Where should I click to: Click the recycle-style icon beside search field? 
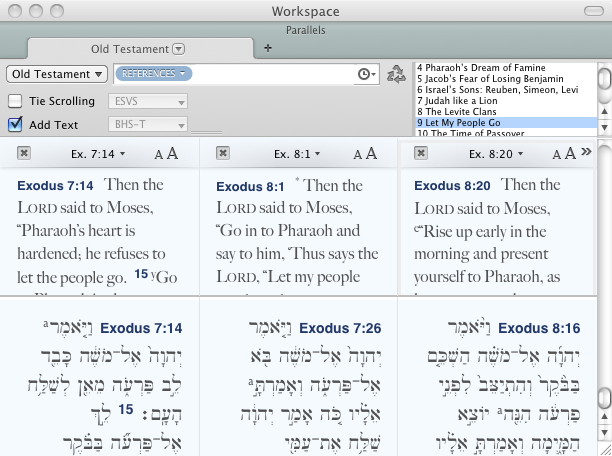tap(397, 74)
